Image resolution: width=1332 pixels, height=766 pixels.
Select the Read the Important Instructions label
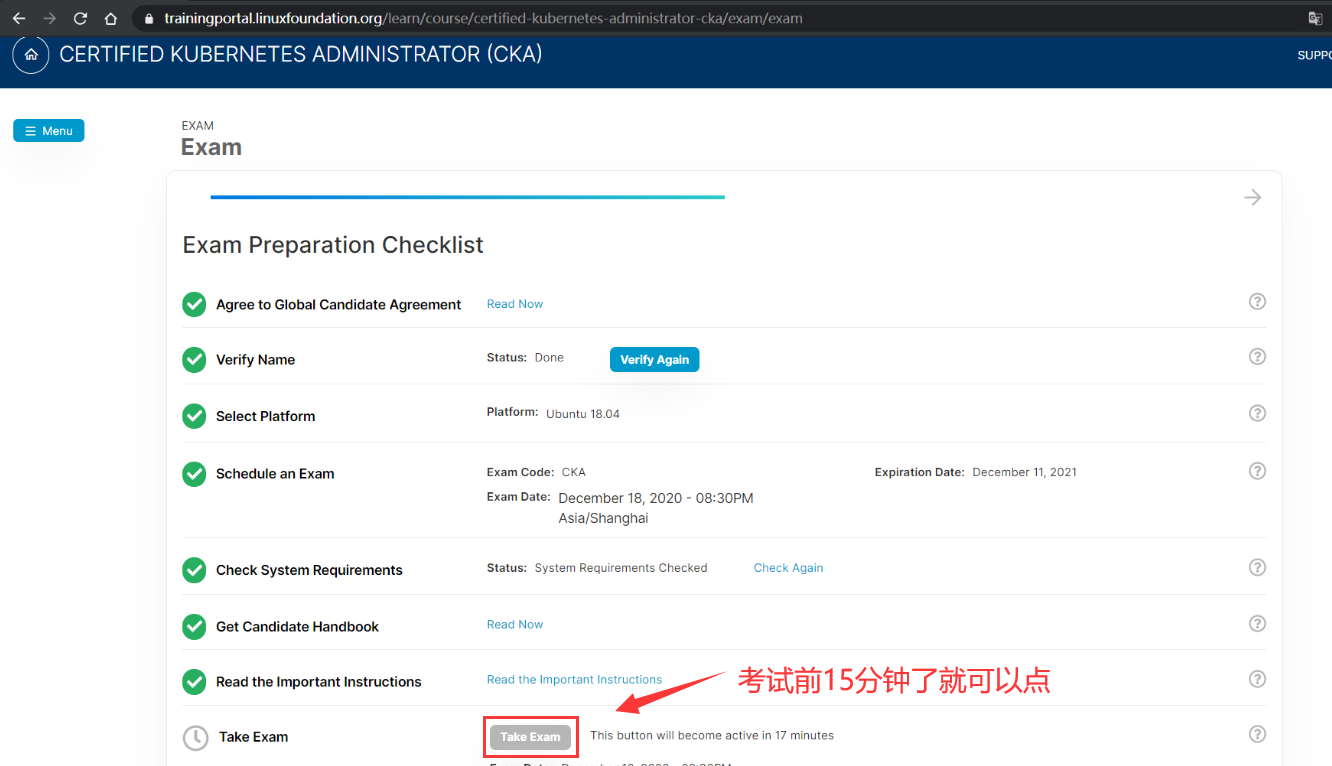pos(319,682)
